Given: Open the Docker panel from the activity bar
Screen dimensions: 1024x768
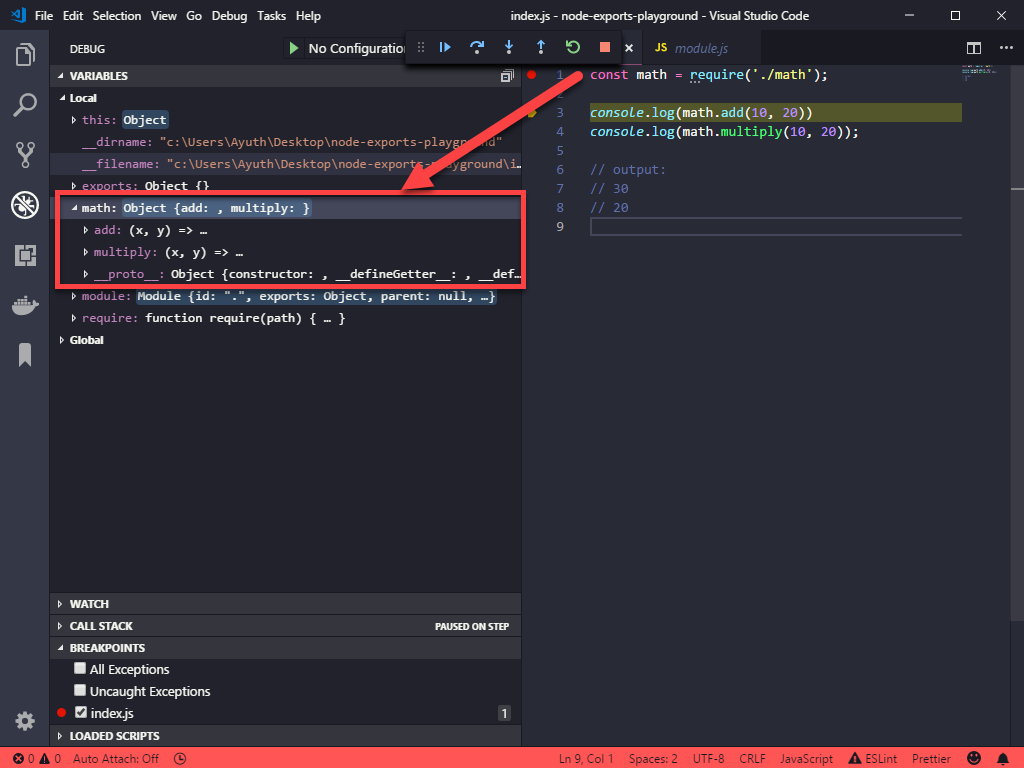Looking at the screenshot, I should [25, 305].
